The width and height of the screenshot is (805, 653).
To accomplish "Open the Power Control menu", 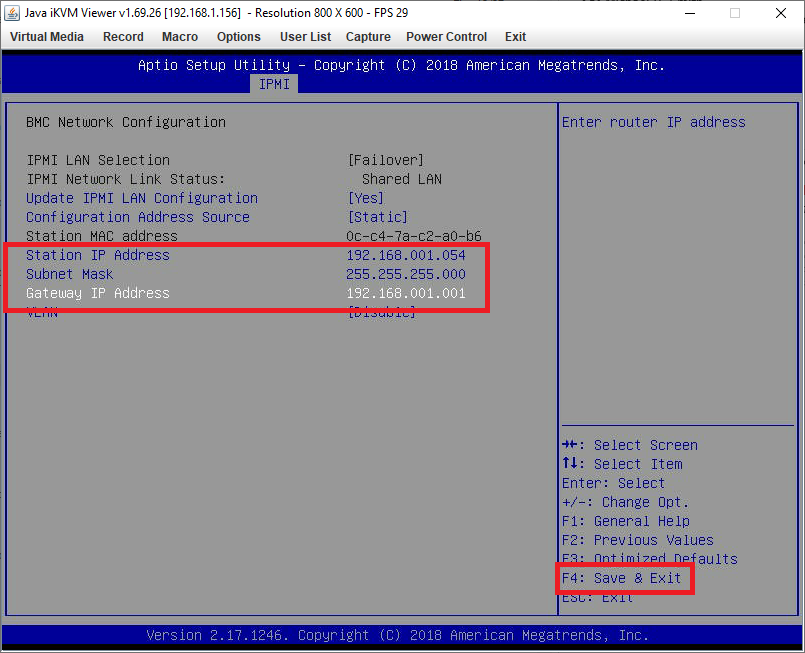I will pos(446,37).
